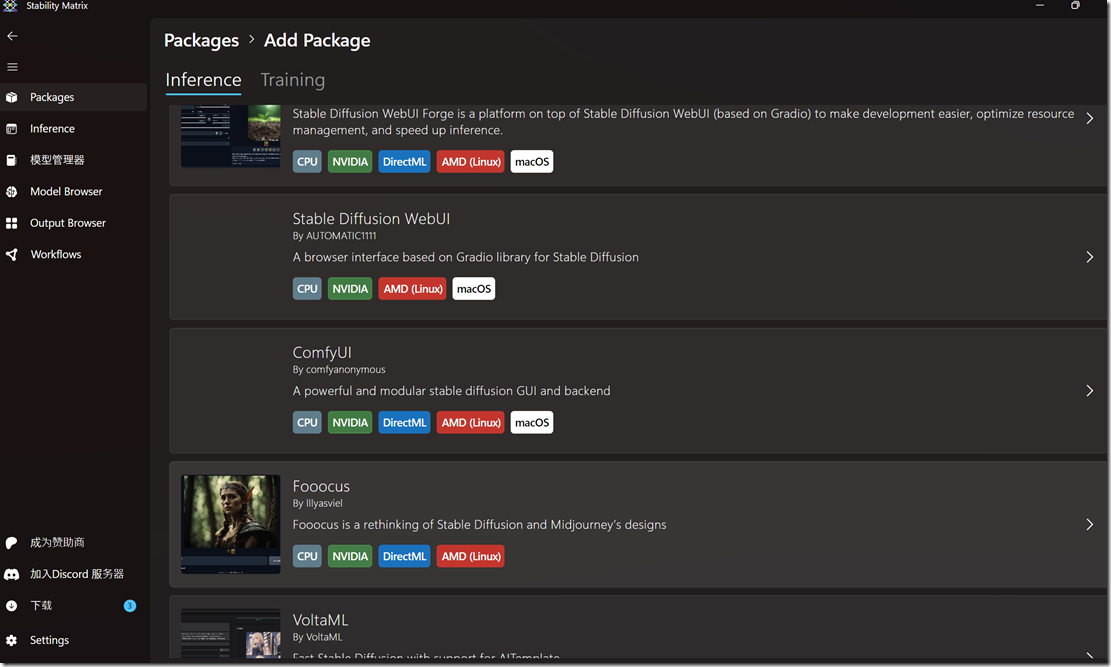Viewport: 1111px width, 667px height.
Task: Click macOS badge on ComfyUI card
Action: coord(531,422)
